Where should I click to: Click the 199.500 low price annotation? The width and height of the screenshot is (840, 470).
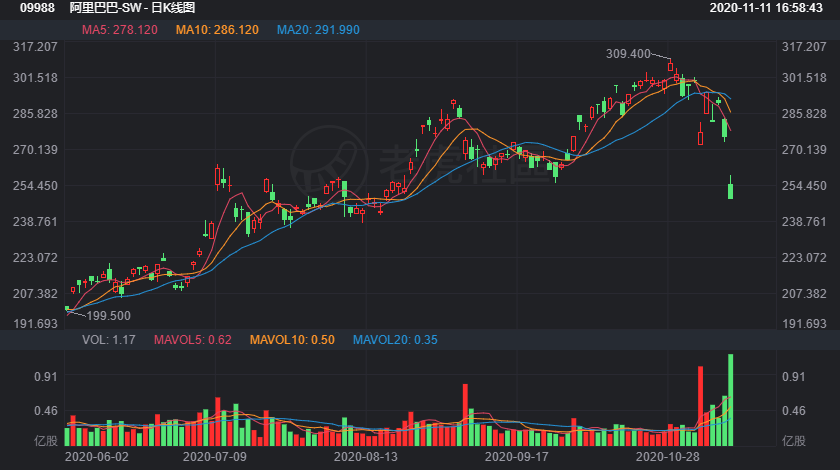point(109,316)
